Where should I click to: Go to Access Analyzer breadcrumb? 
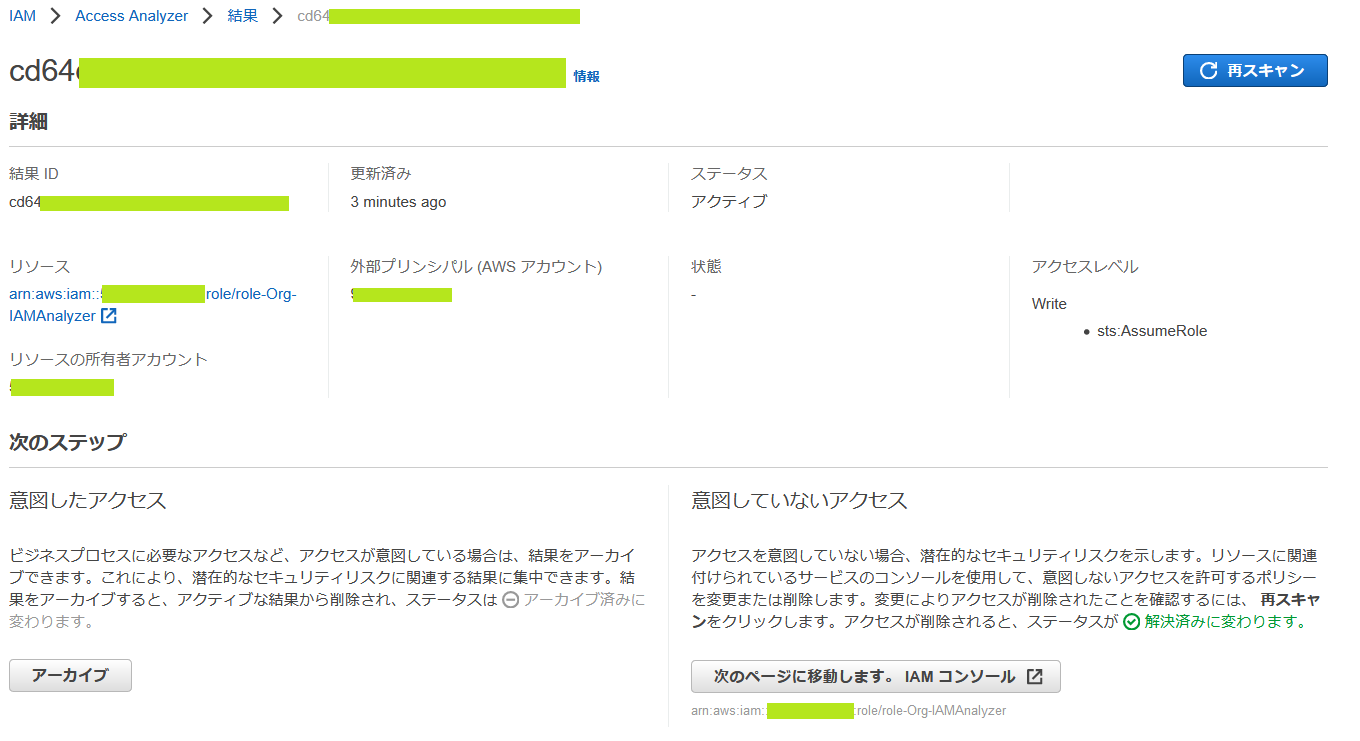(131, 16)
